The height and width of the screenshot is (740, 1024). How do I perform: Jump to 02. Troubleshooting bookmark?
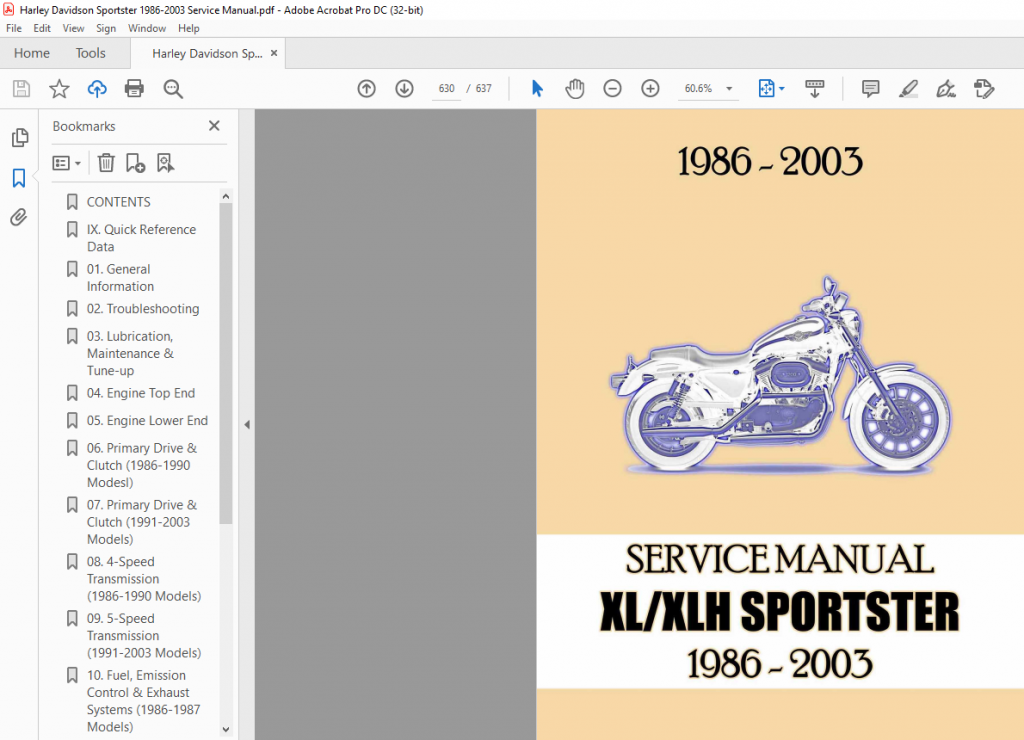[x=143, y=308]
